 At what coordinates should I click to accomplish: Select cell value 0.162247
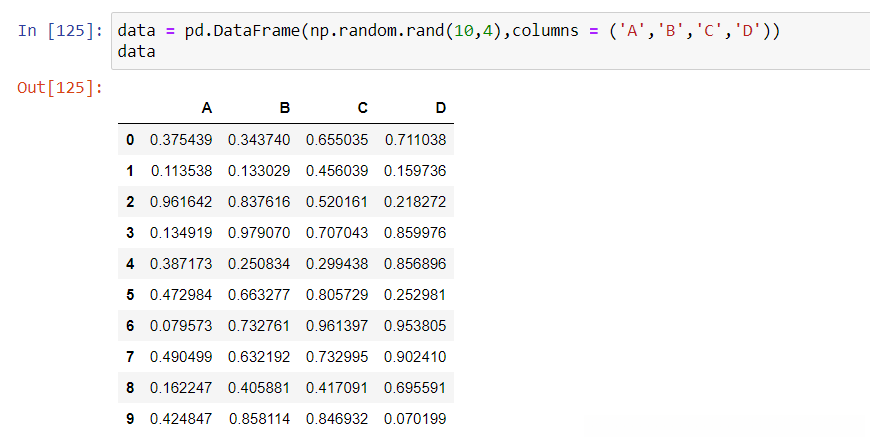pyautogui.click(x=181, y=388)
